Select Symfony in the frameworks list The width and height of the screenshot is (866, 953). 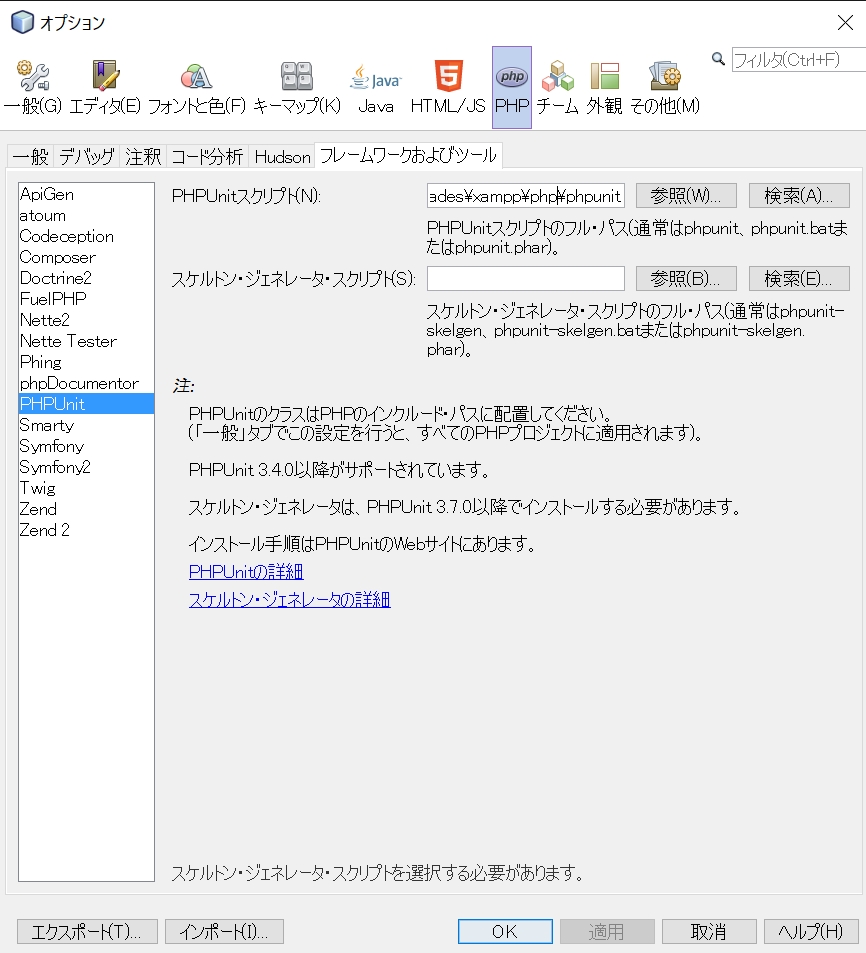(86, 446)
